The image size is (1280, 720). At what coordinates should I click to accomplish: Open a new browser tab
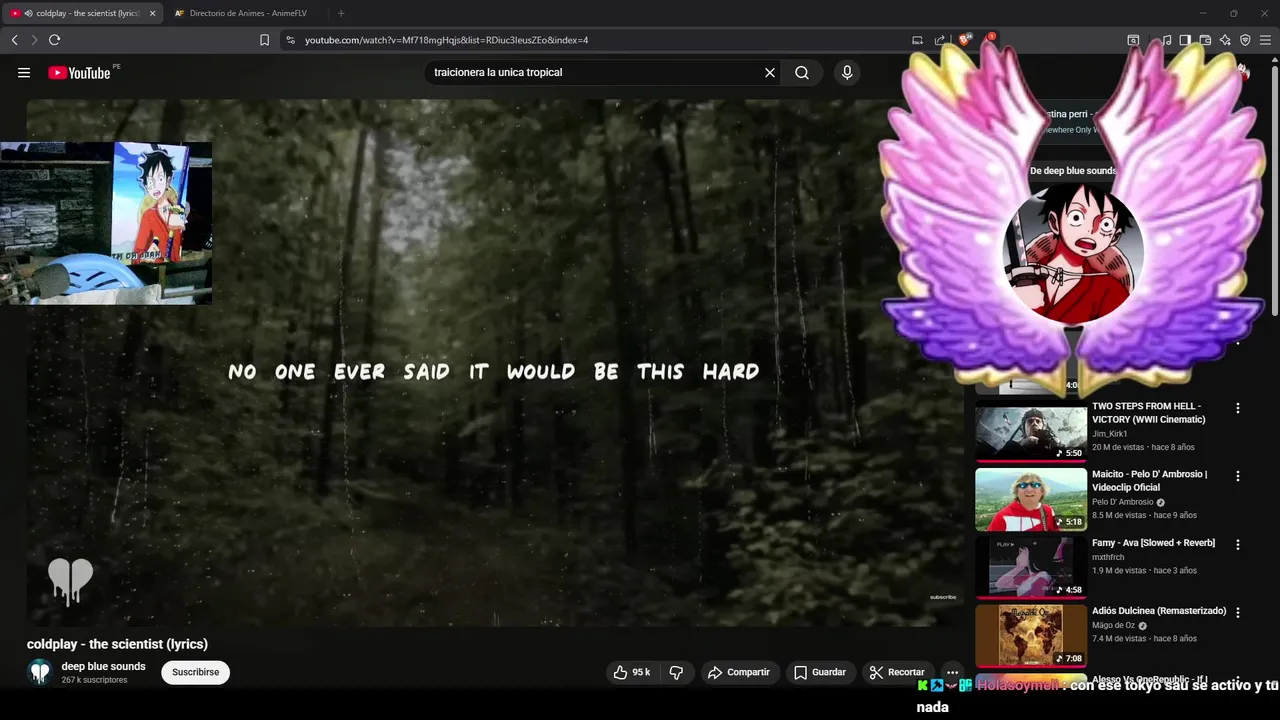tap(341, 13)
